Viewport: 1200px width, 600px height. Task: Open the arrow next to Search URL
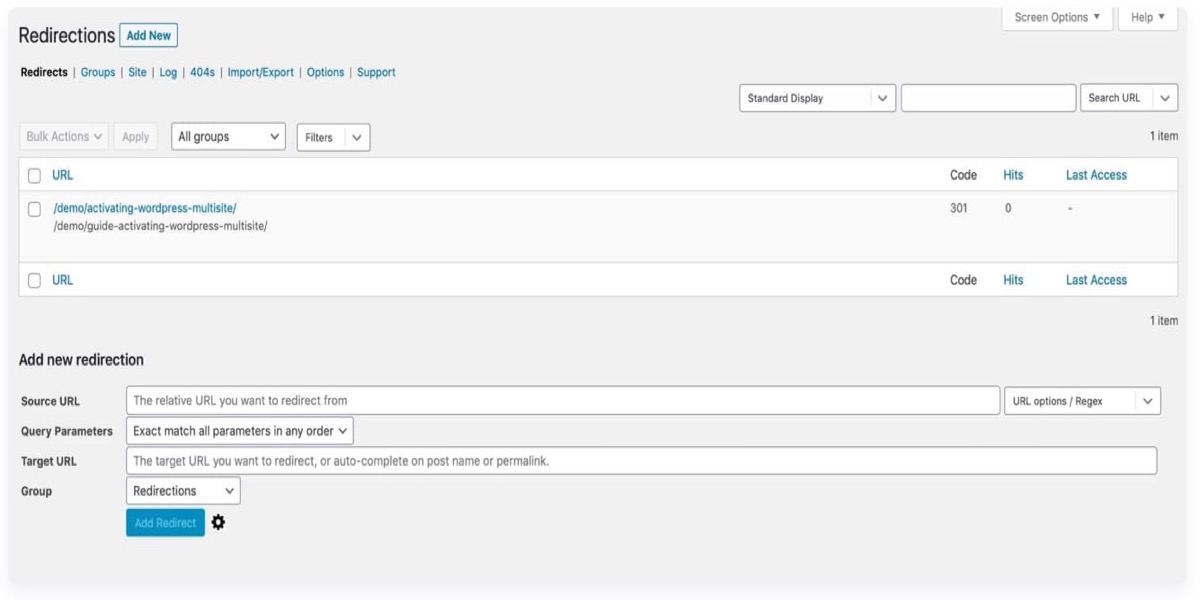tap(1164, 98)
